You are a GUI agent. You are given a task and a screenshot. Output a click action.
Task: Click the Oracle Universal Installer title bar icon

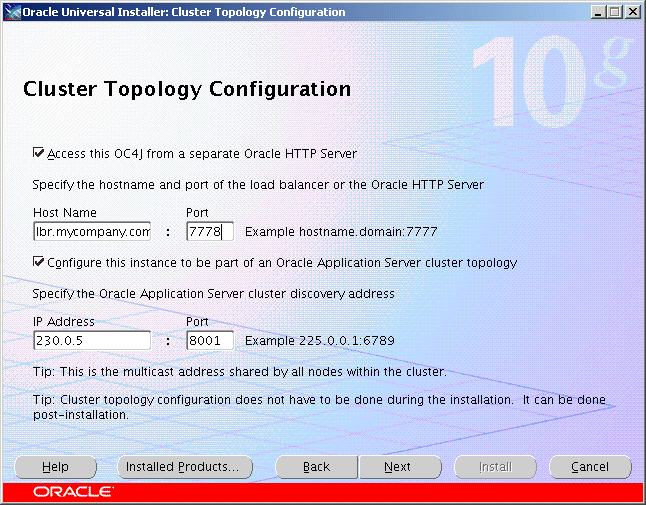pyautogui.click(x=12, y=12)
